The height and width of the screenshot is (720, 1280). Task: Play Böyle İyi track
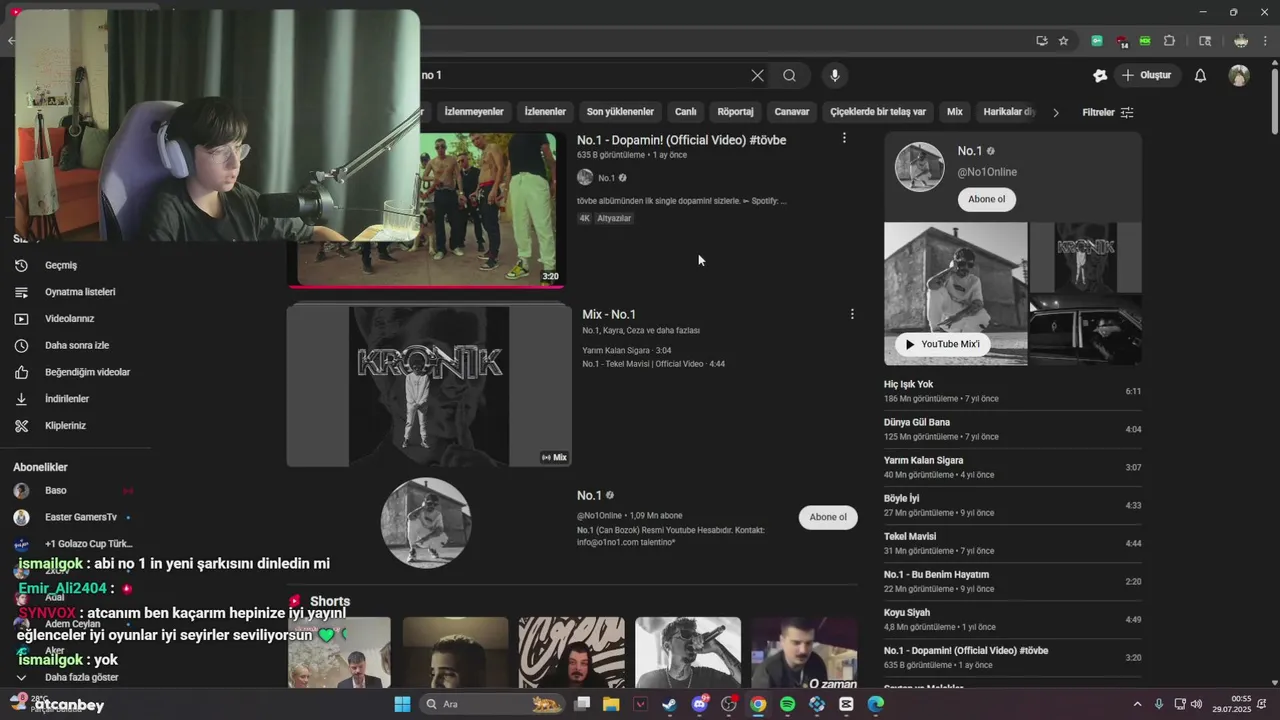click(x=1012, y=505)
